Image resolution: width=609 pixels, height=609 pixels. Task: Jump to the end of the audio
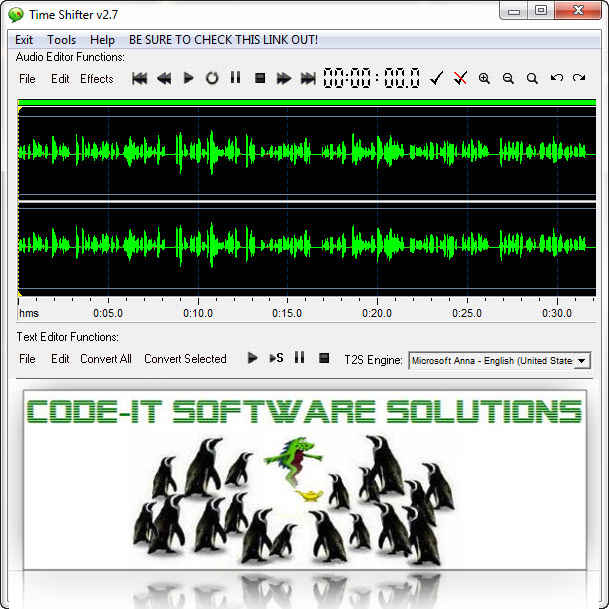(308, 78)
